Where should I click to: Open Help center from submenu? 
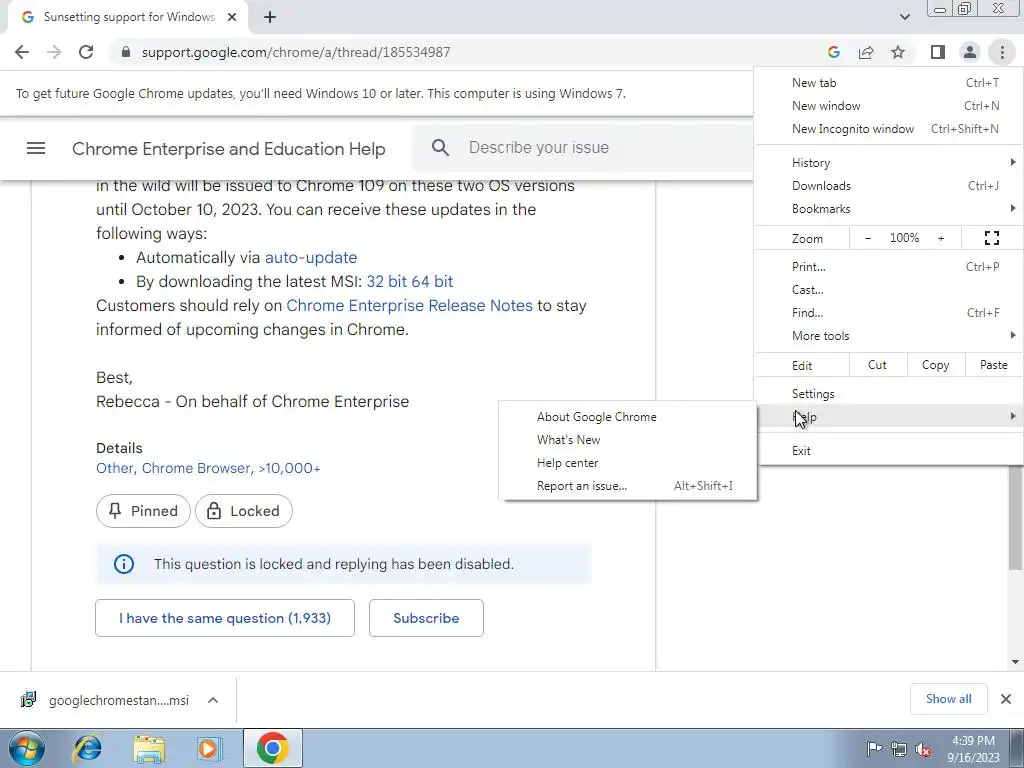click(x=628, y=462)
